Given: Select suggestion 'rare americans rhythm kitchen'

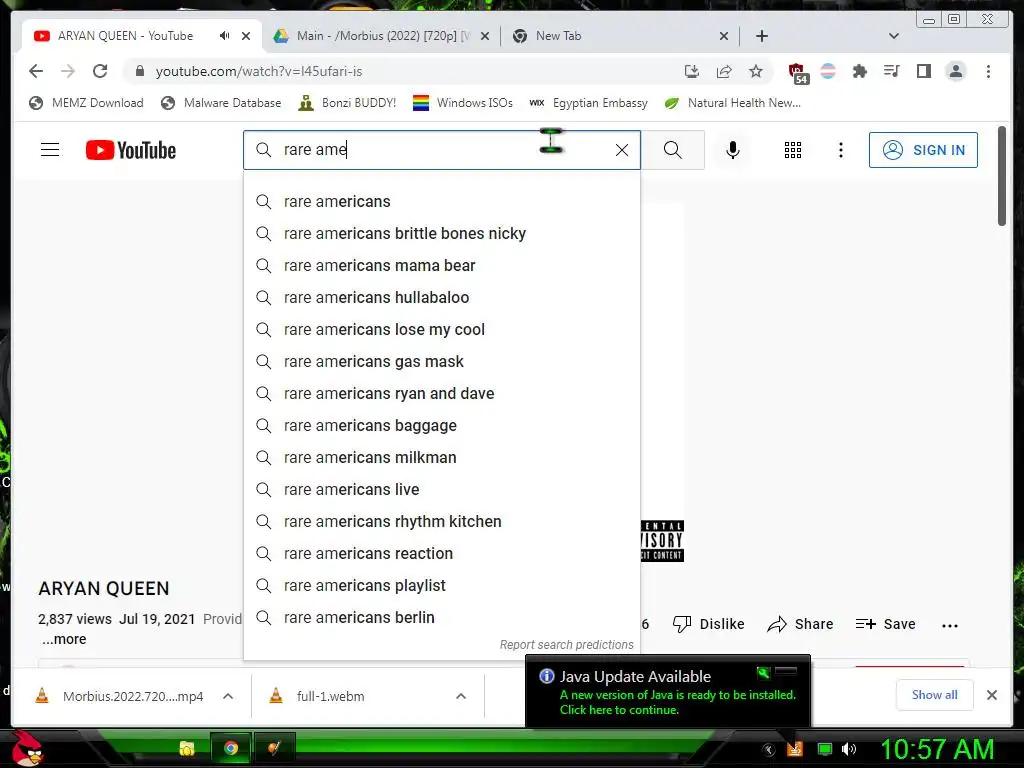Looking at the screenshot, I should pos(441,522).
